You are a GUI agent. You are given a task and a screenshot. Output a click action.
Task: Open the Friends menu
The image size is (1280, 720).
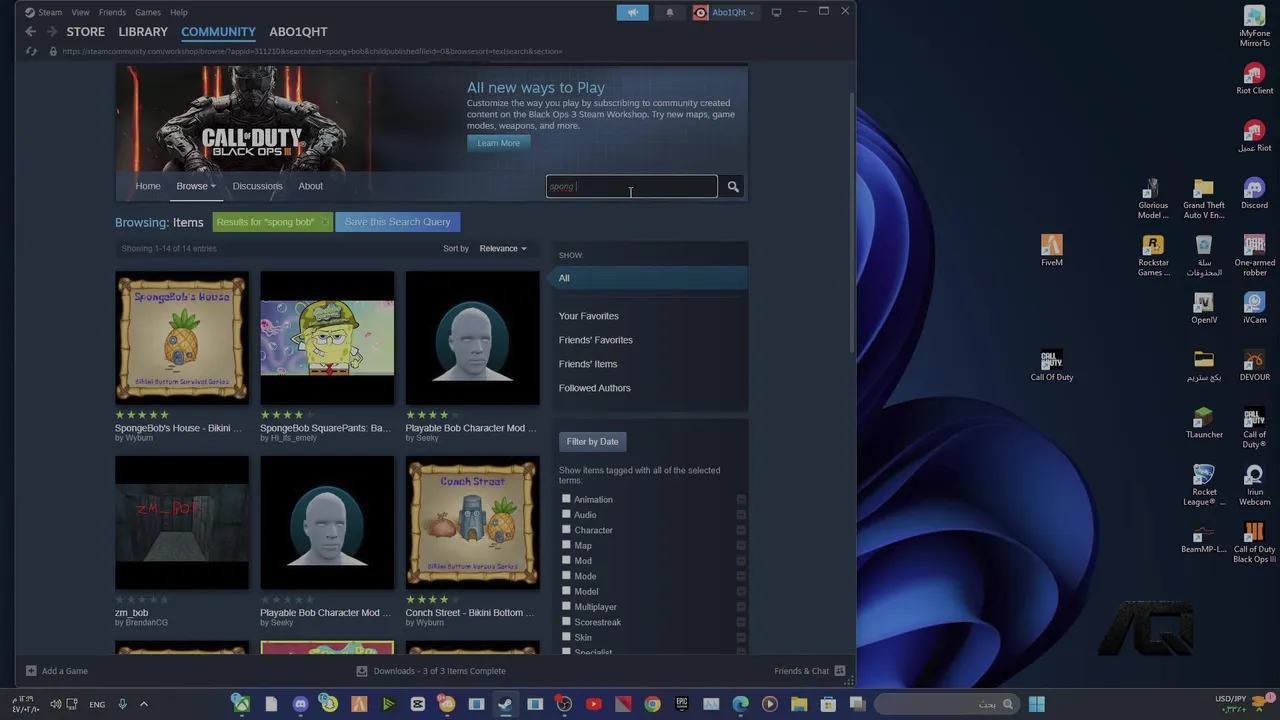coord(112,12)
